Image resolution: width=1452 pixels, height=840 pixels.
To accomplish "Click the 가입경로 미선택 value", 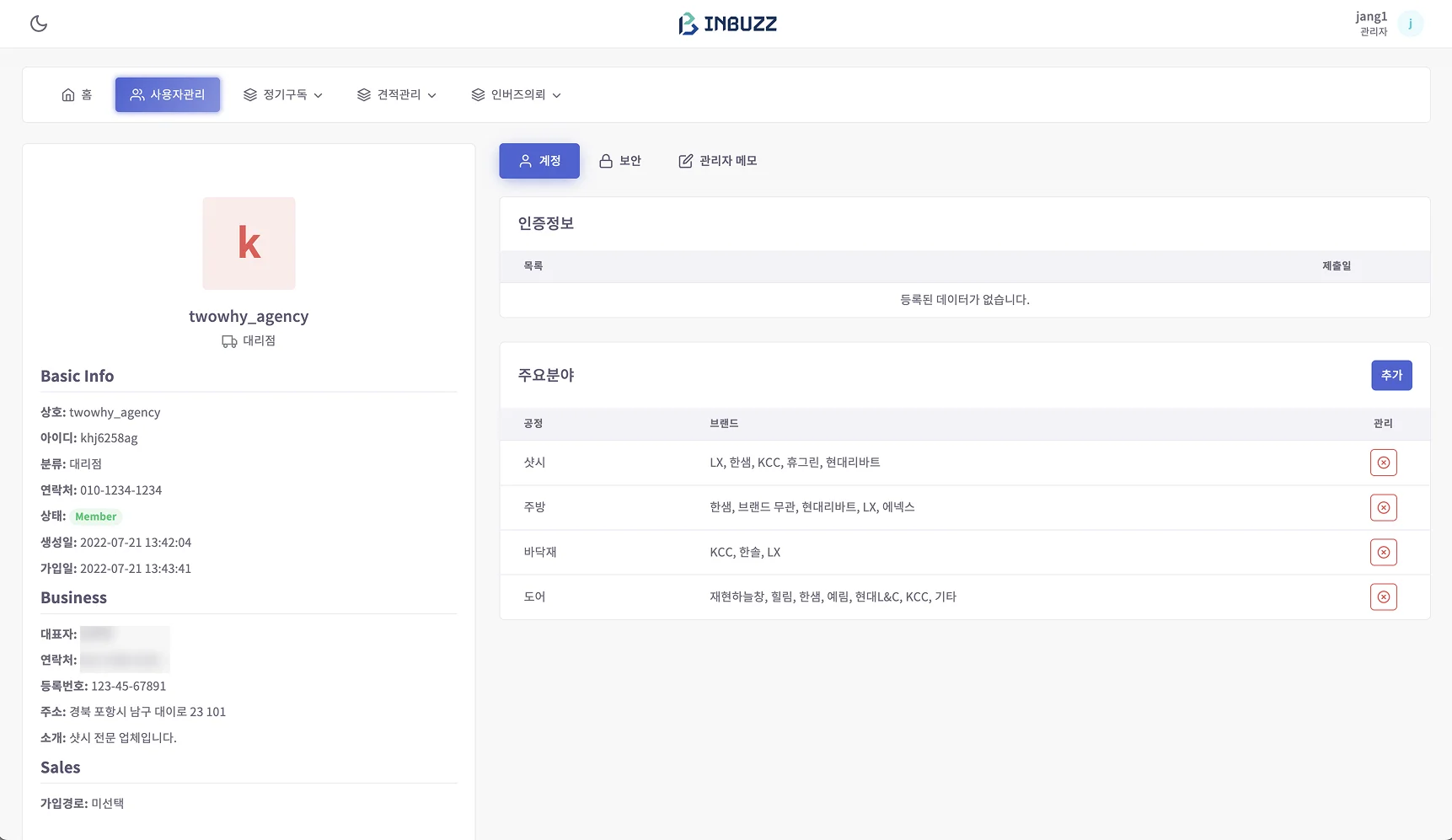I will tap(108, 804).
